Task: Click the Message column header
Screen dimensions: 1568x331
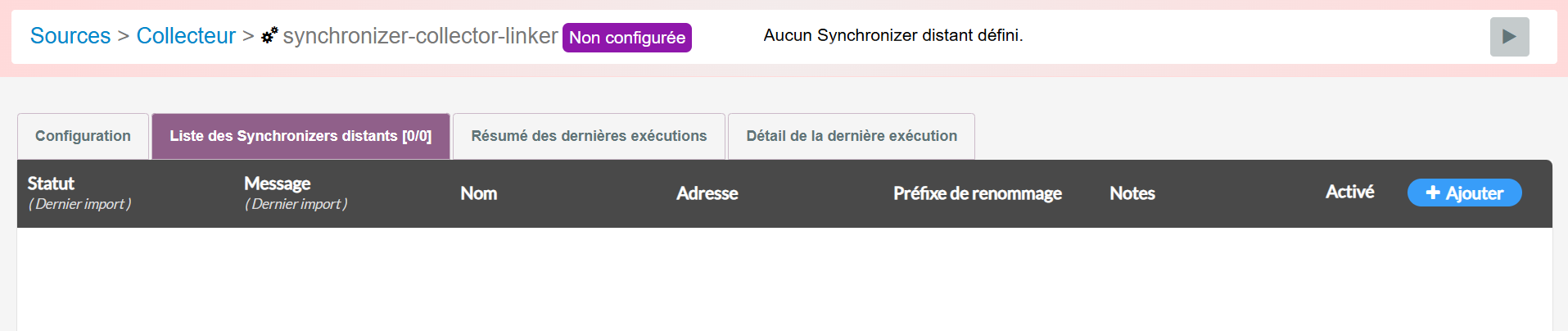Action: [277, 184]
